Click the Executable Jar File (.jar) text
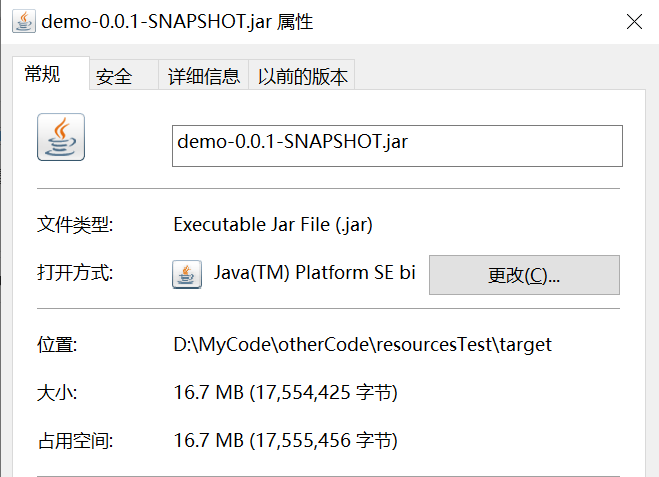 [273, 225]
